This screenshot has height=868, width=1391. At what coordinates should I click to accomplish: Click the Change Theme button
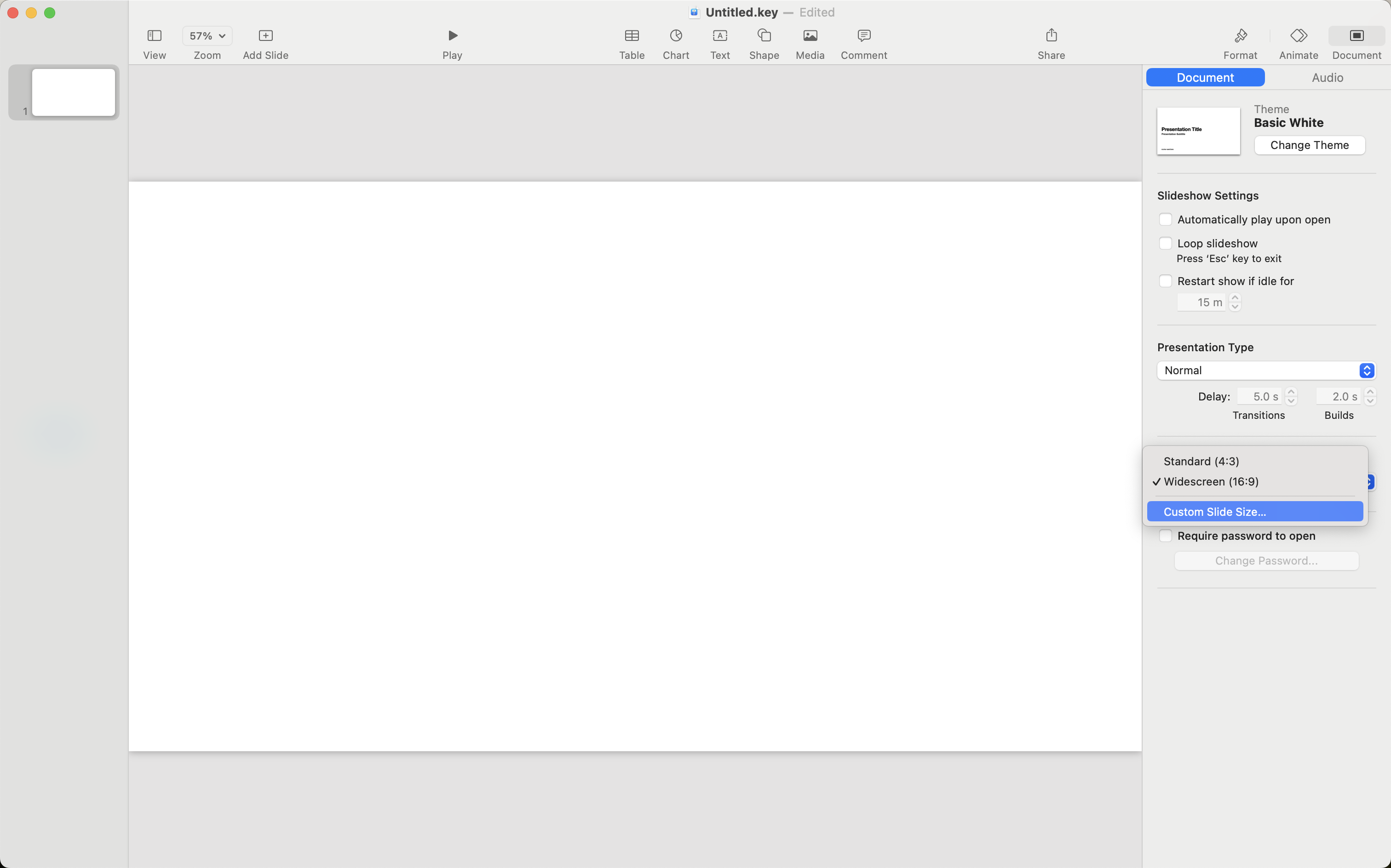click(x=1309, y=145)
